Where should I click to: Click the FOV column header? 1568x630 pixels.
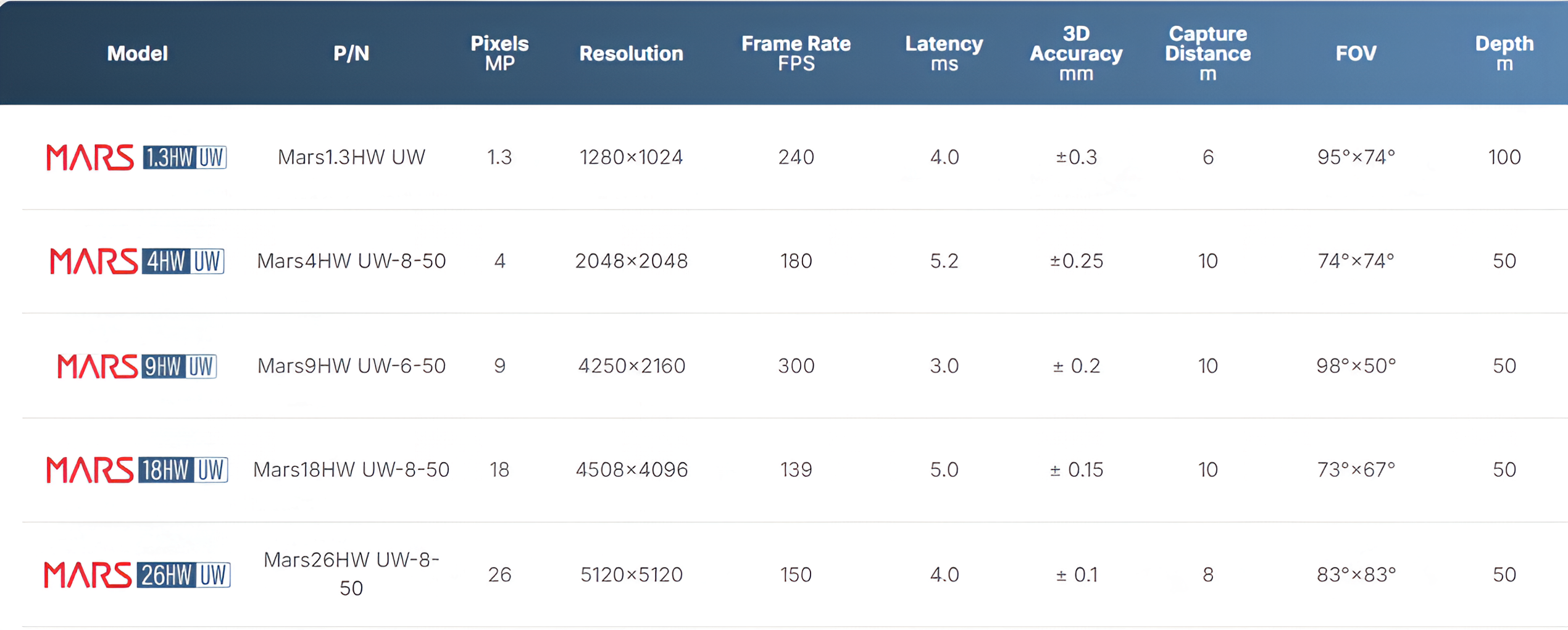pos(1356,54)
